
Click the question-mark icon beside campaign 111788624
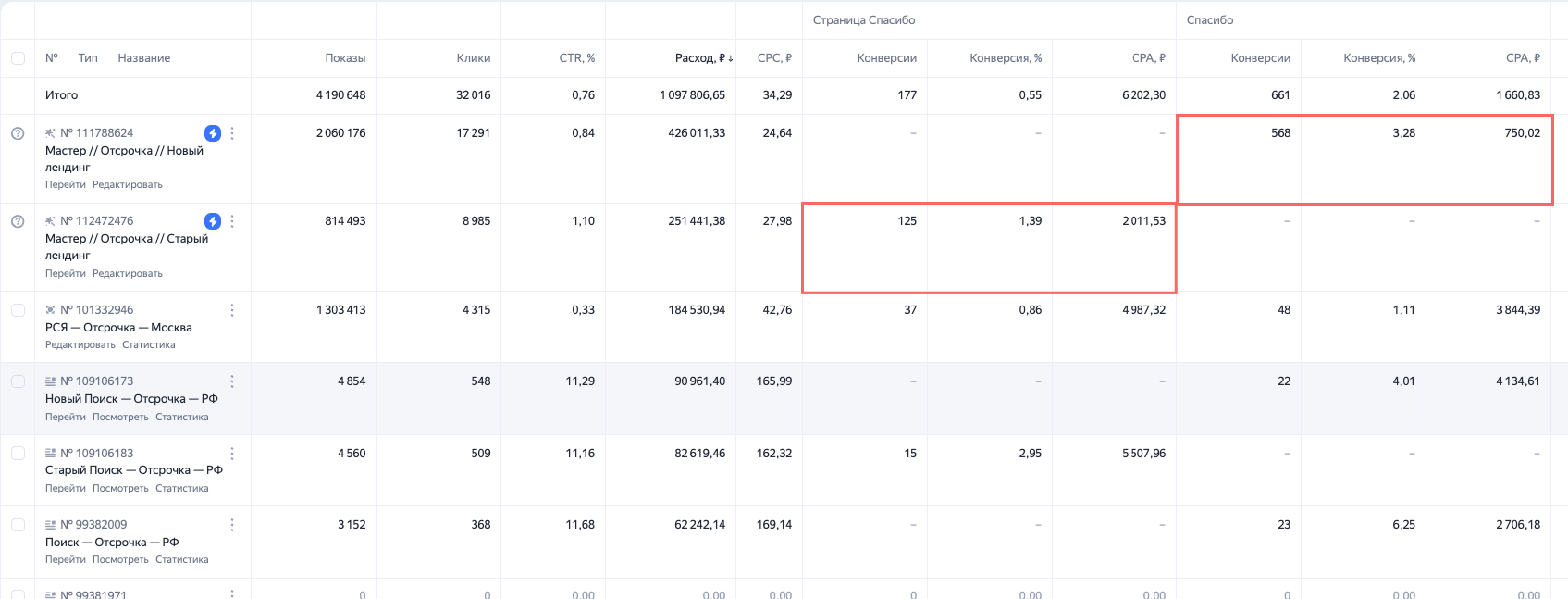[x=18, y=133]
